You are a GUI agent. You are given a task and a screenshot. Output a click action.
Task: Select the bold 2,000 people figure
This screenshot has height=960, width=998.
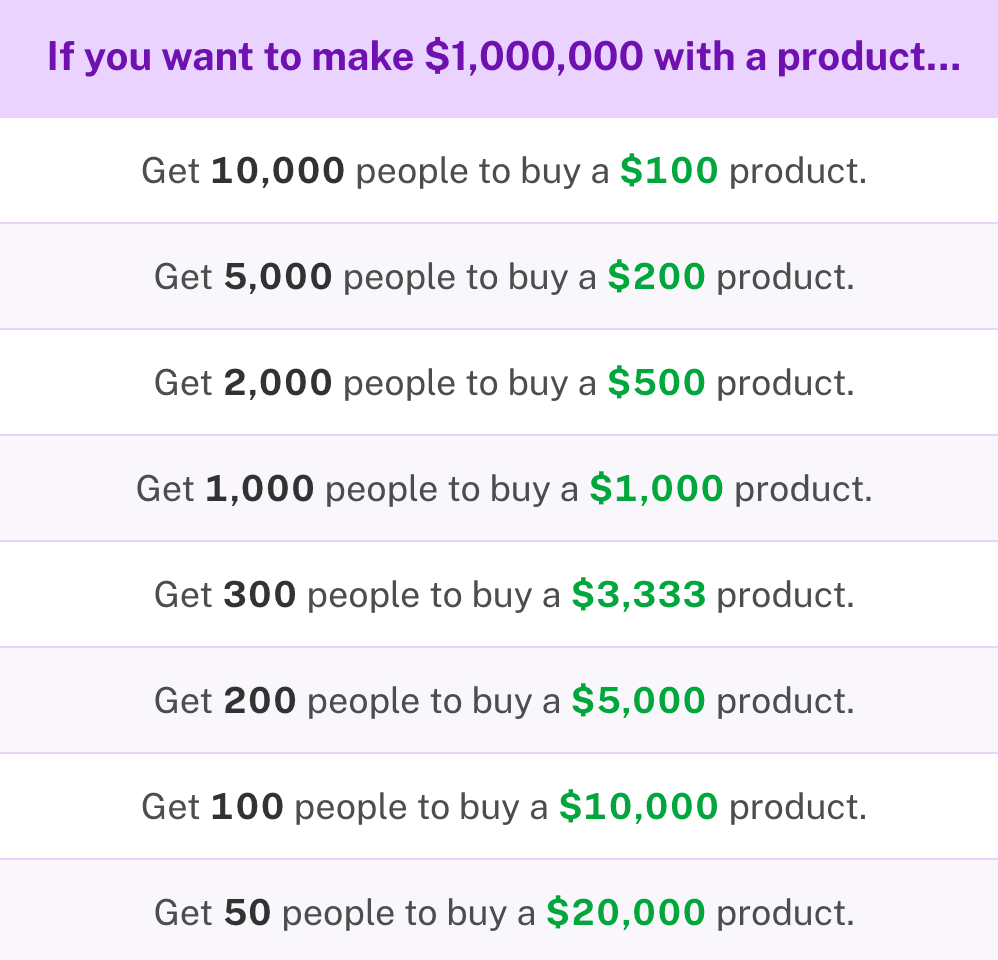click(x=278, y=383)
